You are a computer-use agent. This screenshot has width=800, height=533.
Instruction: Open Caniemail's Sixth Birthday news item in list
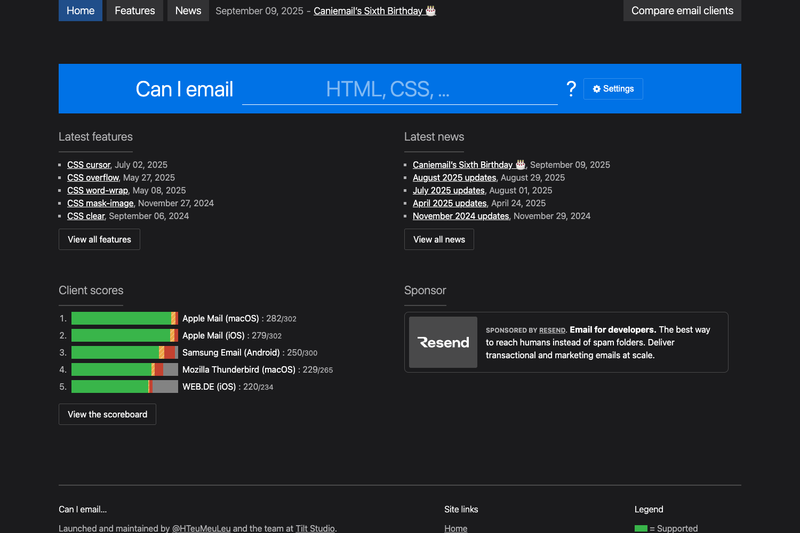[469, 165]
